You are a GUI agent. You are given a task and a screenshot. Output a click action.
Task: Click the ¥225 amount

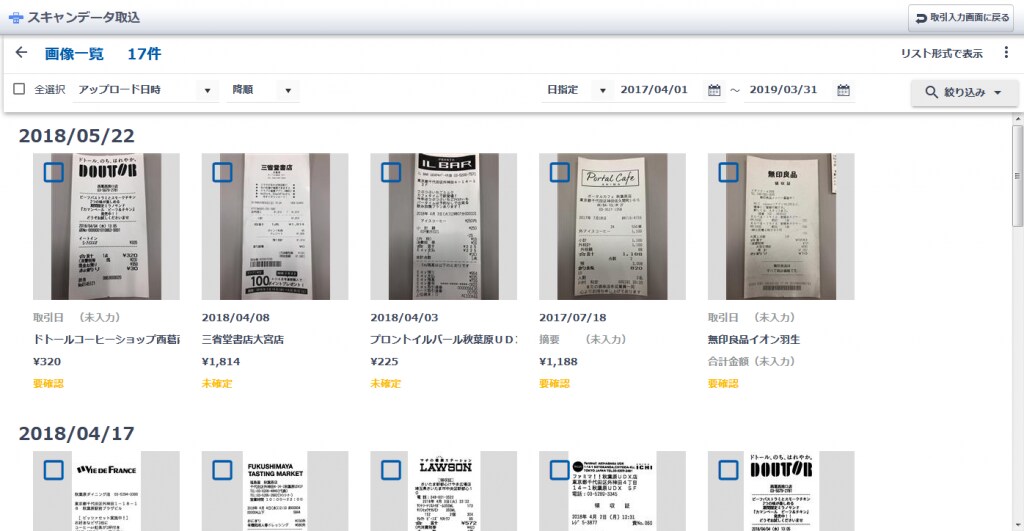pyautogui.click(x=384, y=361)
